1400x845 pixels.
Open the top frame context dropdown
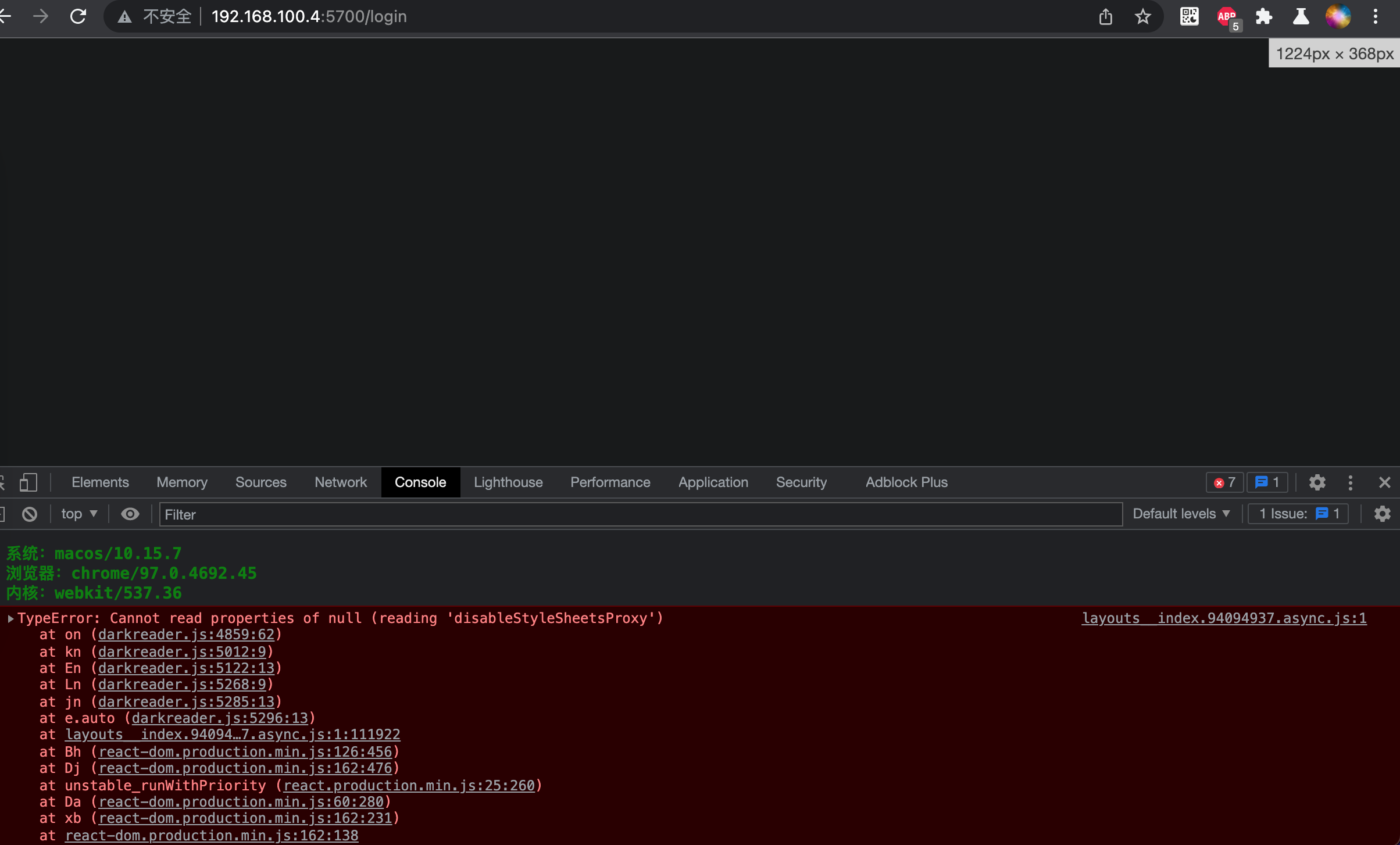coord(79,514)
